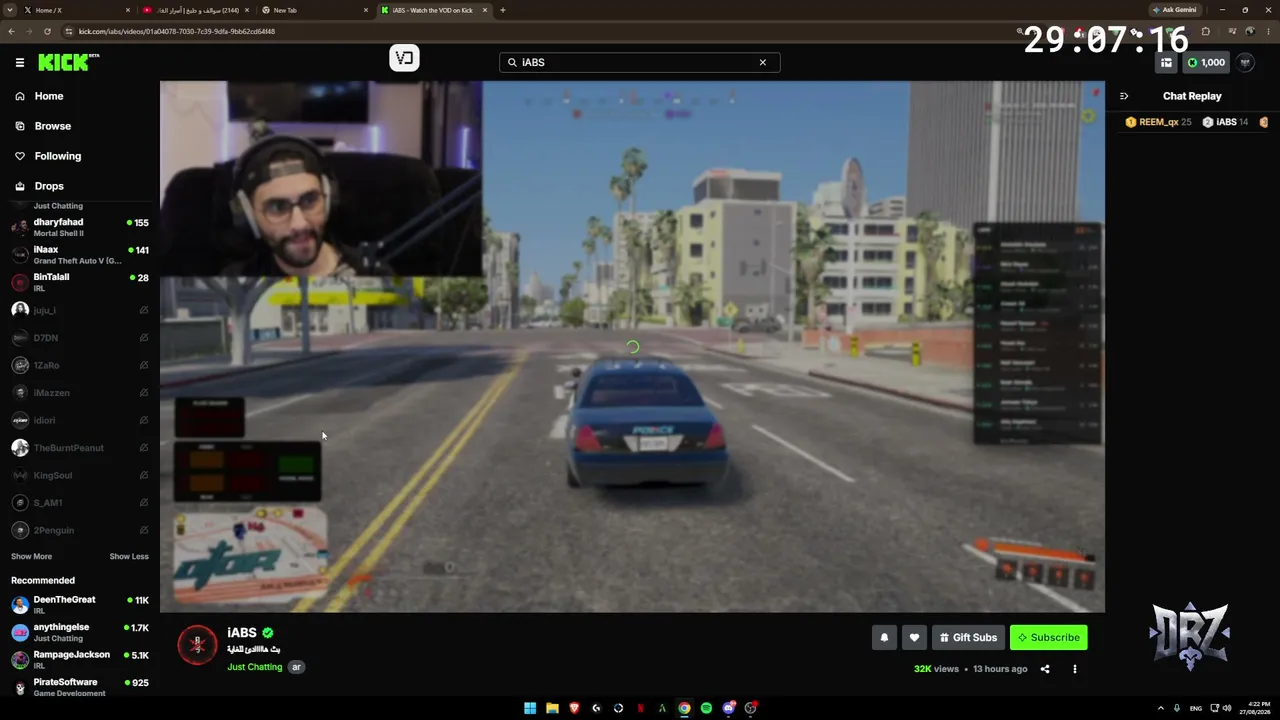Image resolution: width=1280 pixels, height=720 pixels.
Task: Open the Kick dashboard layout icon
Action: (1166, 62)
